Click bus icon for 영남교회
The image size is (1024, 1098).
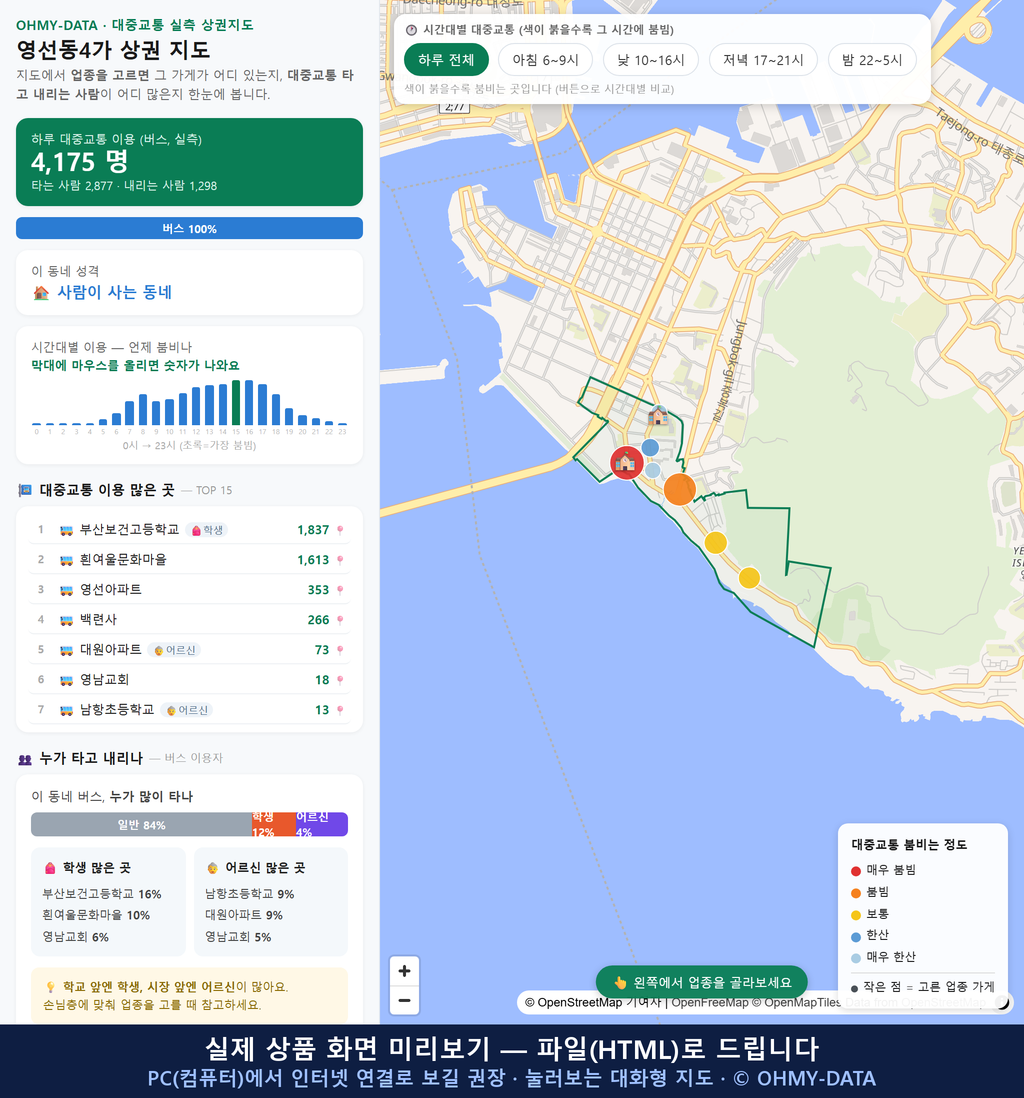click(67, 680)
